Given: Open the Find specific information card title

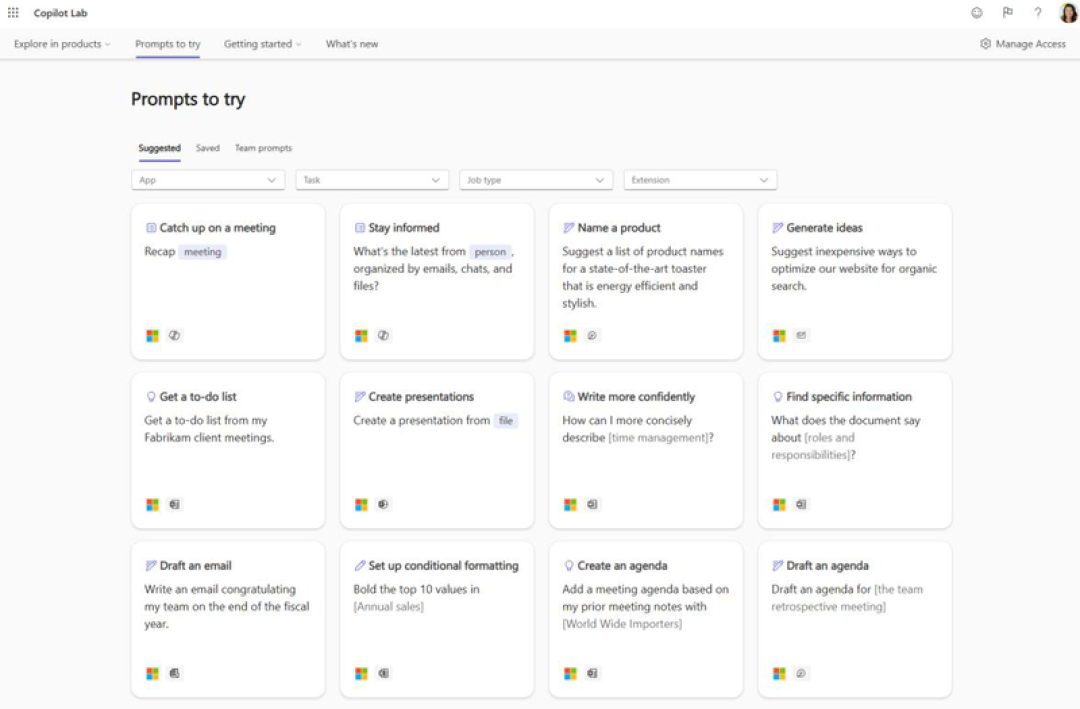Looking at the screenshot, I should coord(849,396).
